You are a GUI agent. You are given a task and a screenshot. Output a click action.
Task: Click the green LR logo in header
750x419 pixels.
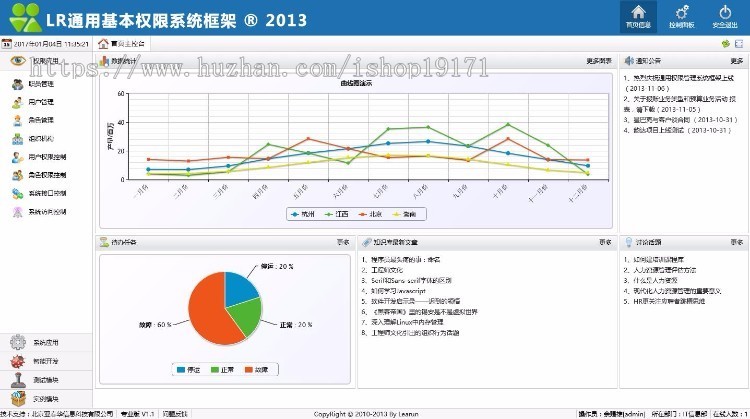[25, 18]
